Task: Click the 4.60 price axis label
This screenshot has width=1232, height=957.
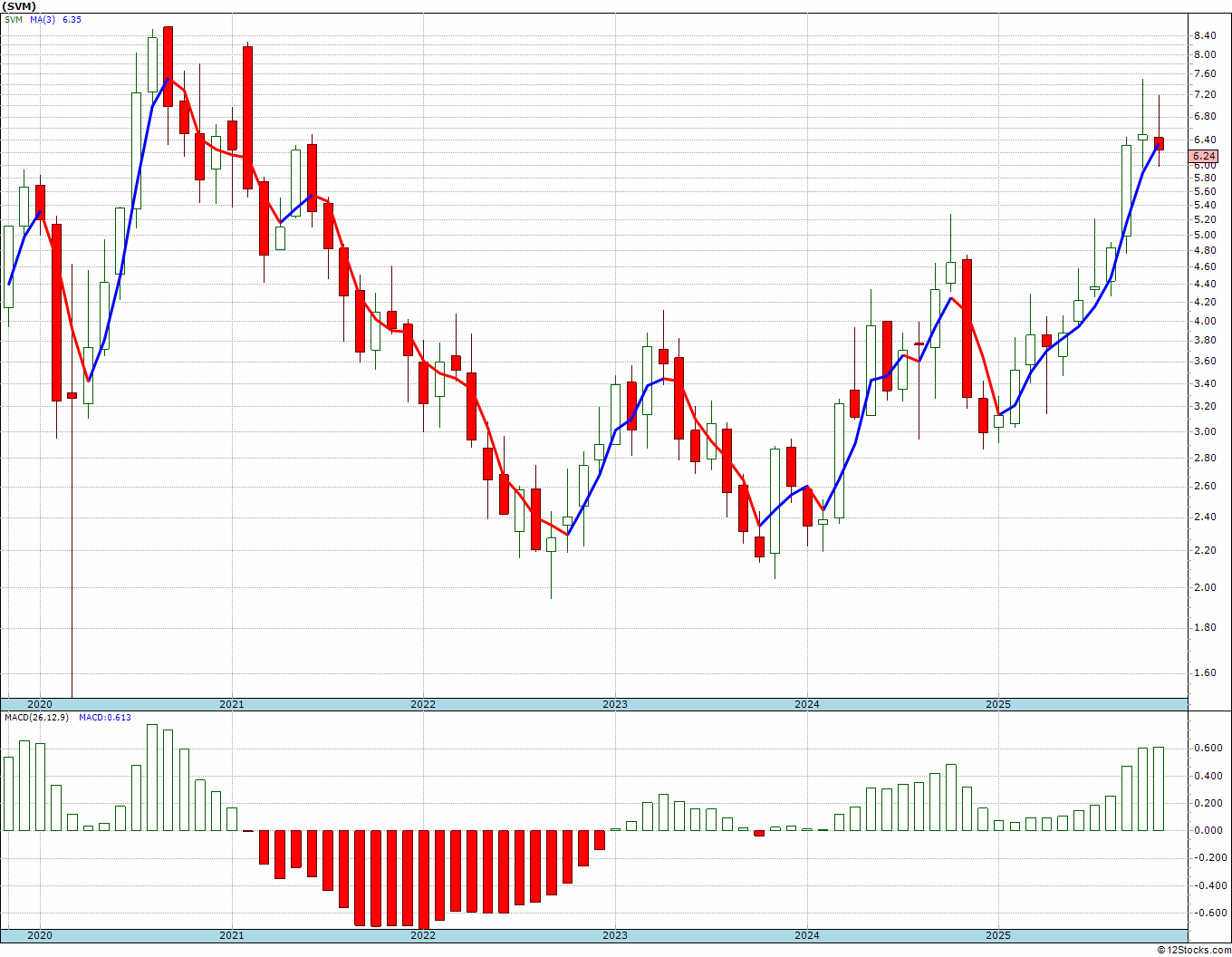Action: [1205, 266]
